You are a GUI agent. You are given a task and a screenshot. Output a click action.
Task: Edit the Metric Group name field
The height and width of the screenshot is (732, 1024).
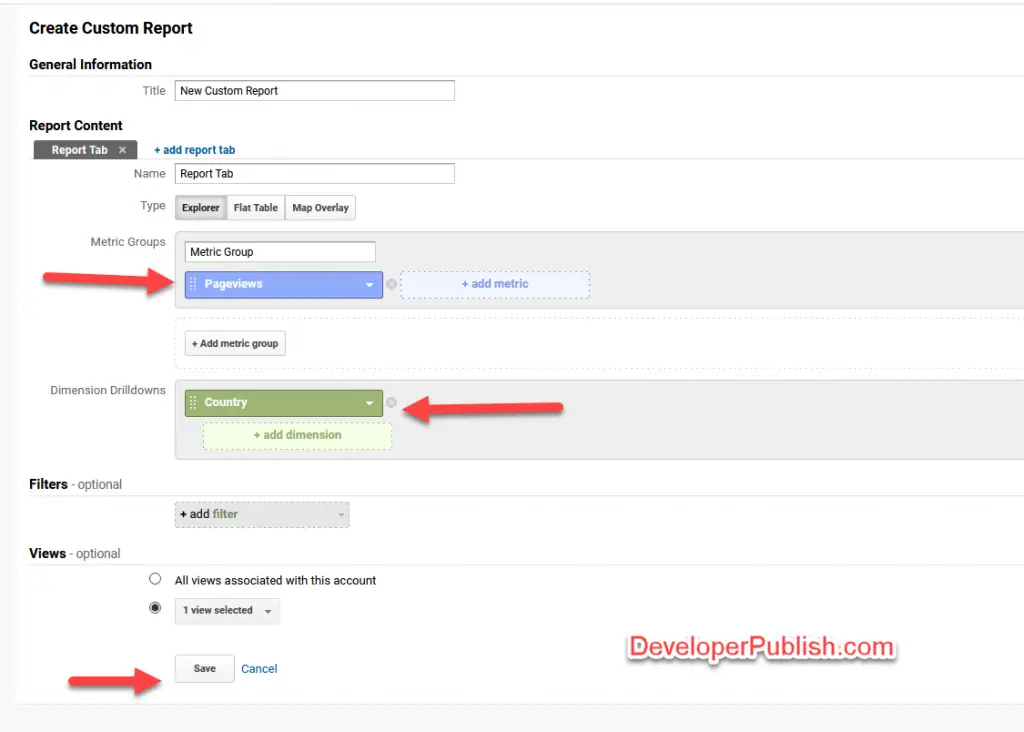[280, 252]
